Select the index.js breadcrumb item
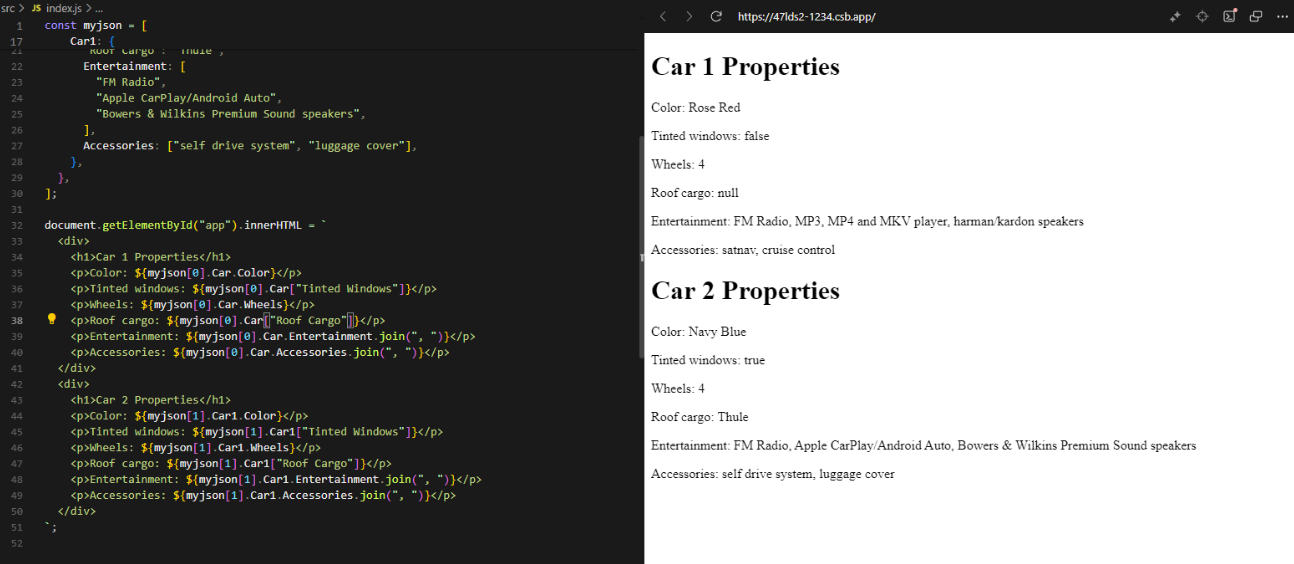 pos(63,7)
